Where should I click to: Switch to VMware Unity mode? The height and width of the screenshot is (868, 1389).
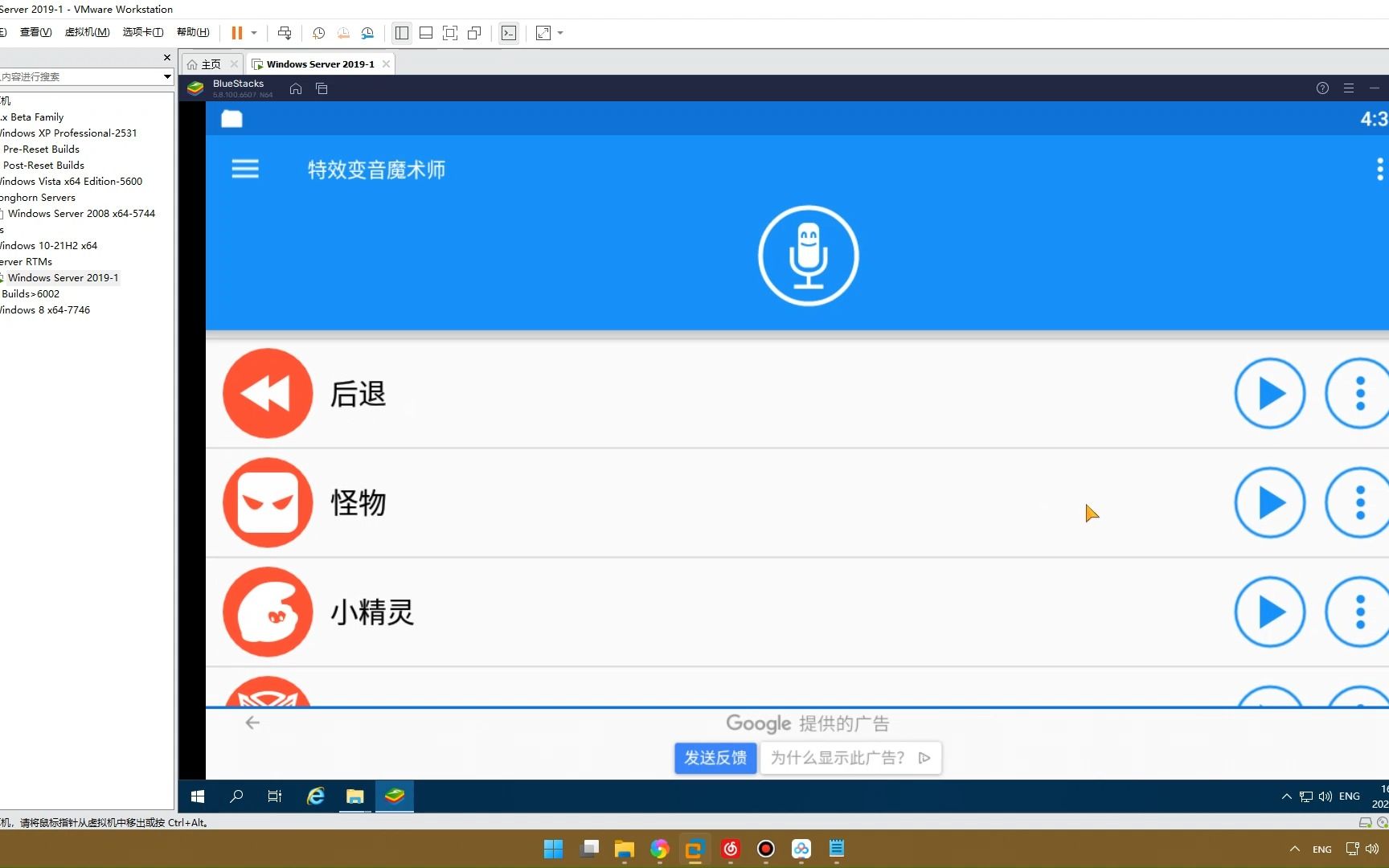pos(474,33)
